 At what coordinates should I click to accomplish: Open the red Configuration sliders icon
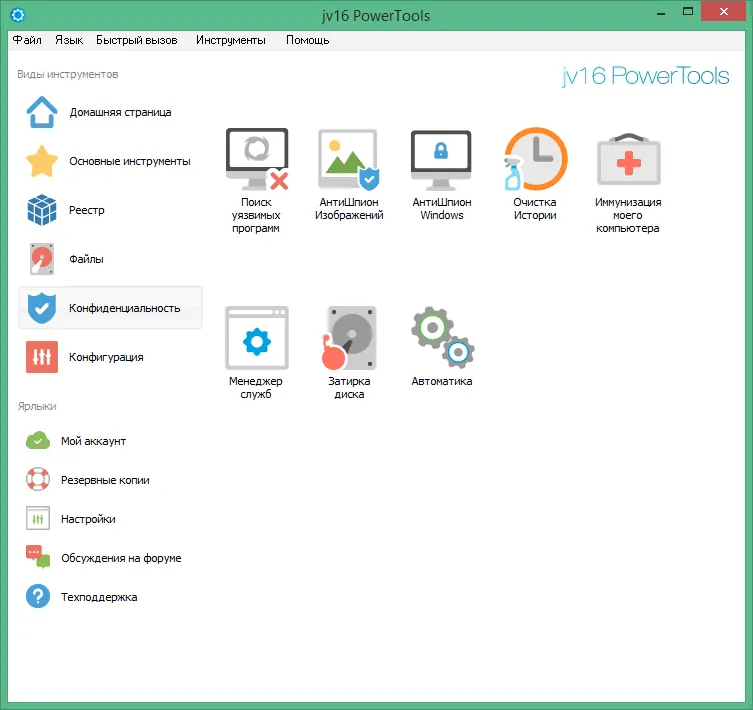42,357
